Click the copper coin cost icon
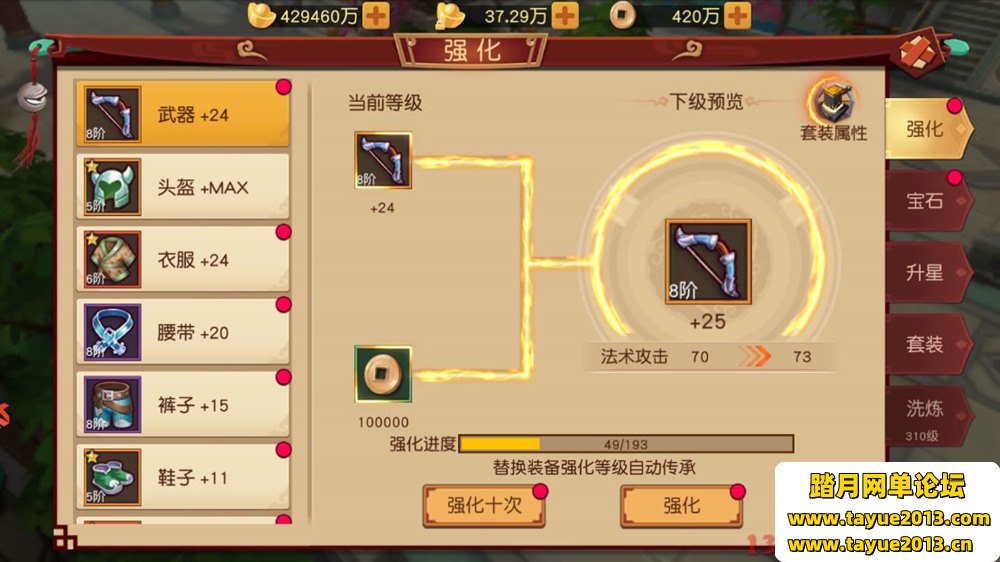The height and width of the screenshot is (562, 1000). coord(383,374)
